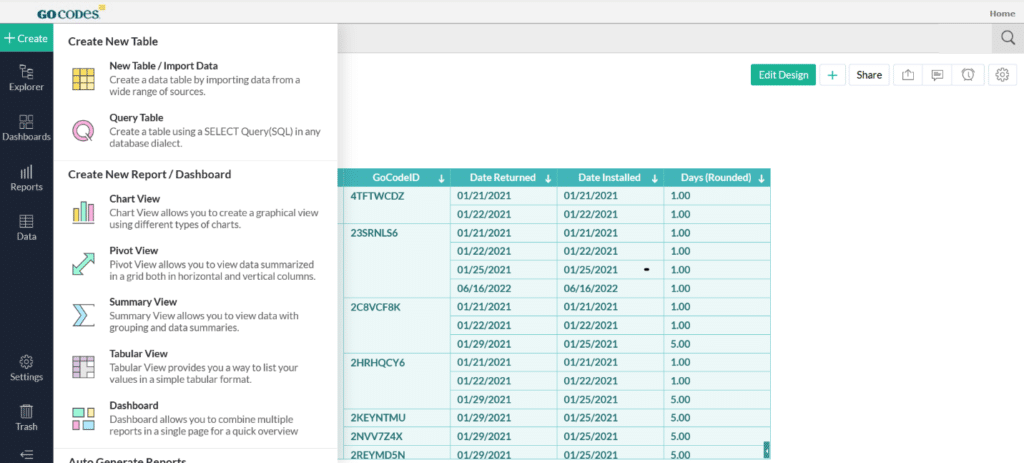Screen dimensions: 1024x463
Task: Click the Edit Design button
Action: 783,75
